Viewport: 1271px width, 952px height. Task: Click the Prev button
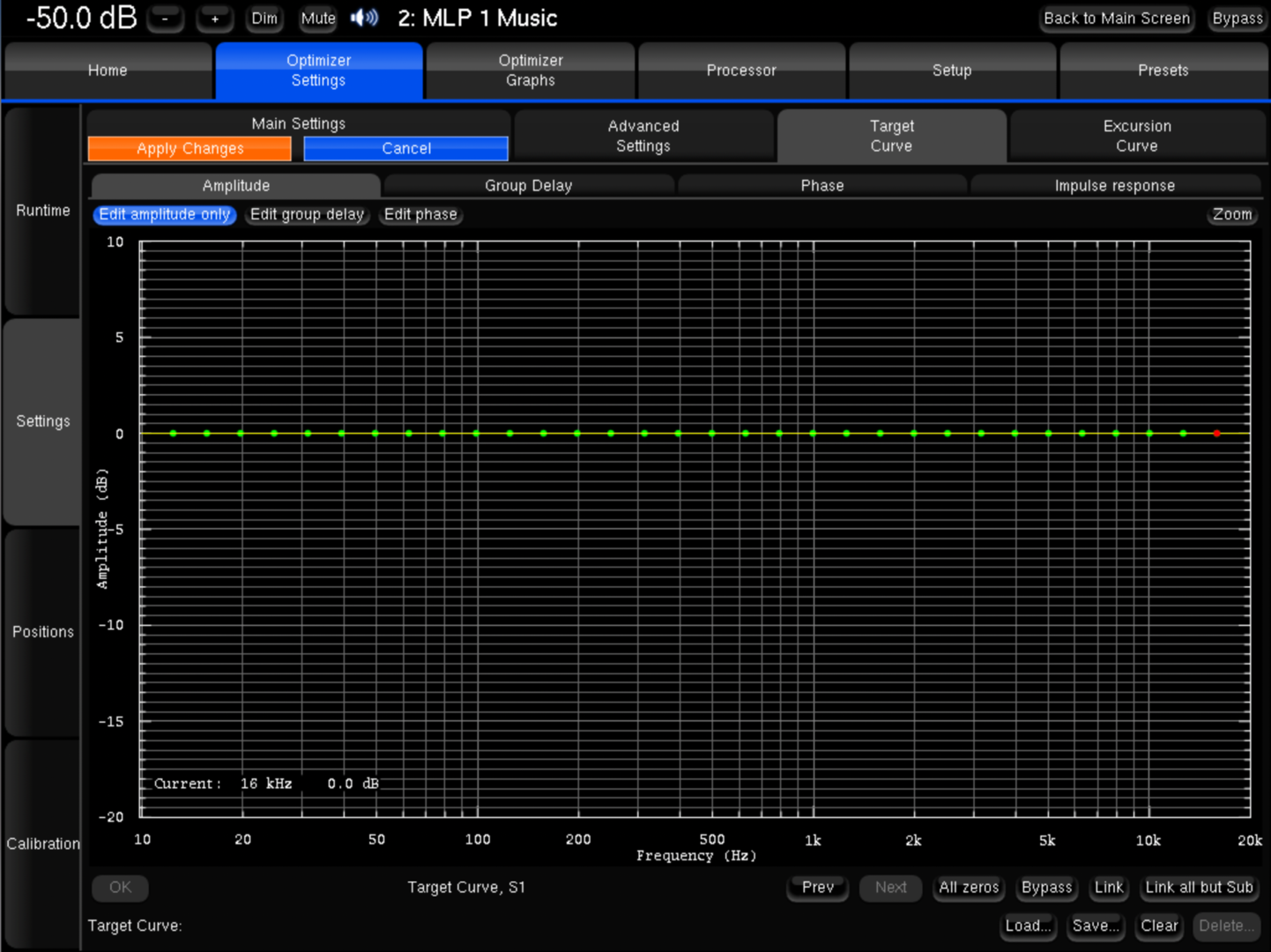tap(818, 888)
